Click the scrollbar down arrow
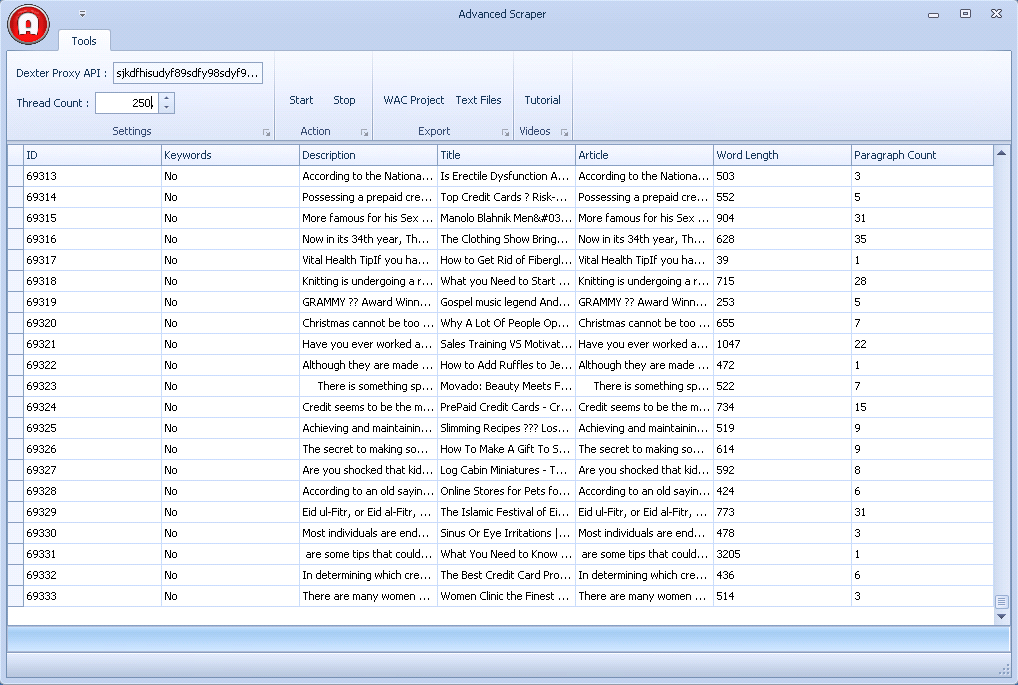This screenshot has width=1018, height=685. tap(1001, 616)
